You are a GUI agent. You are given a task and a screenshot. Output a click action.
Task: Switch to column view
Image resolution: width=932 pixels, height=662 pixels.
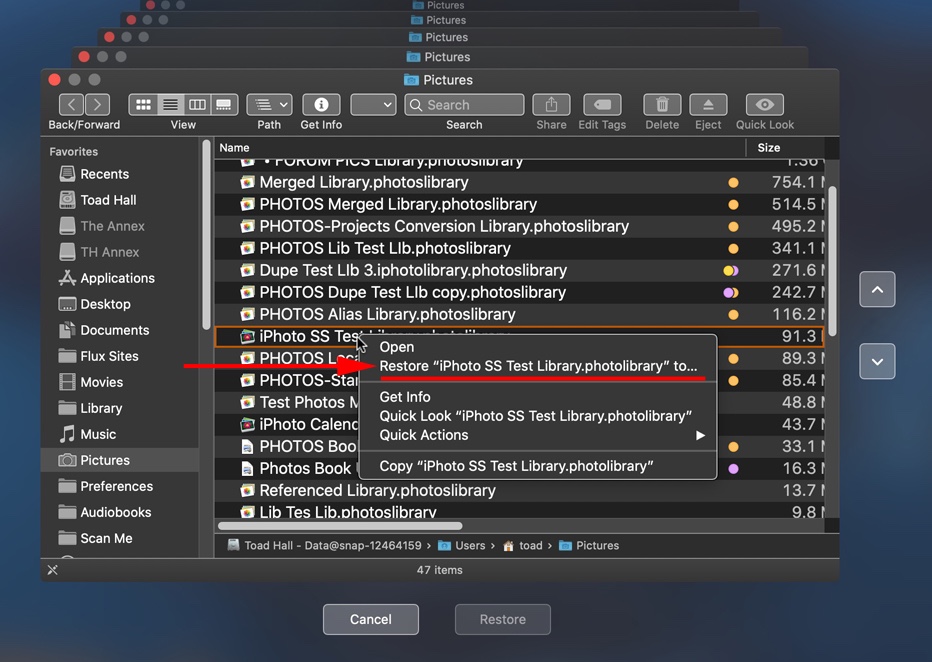[x=197, y=105]
